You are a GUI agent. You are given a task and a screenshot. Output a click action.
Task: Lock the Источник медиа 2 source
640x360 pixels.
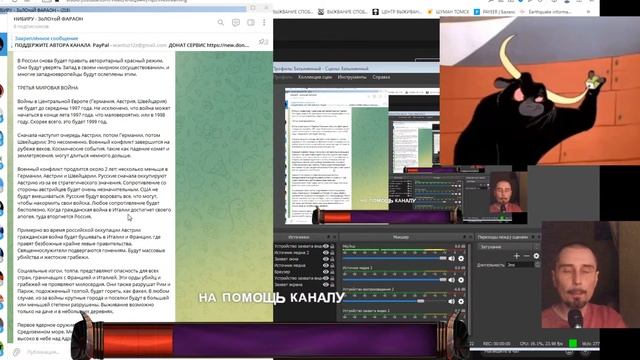click(x=333, y=253)
